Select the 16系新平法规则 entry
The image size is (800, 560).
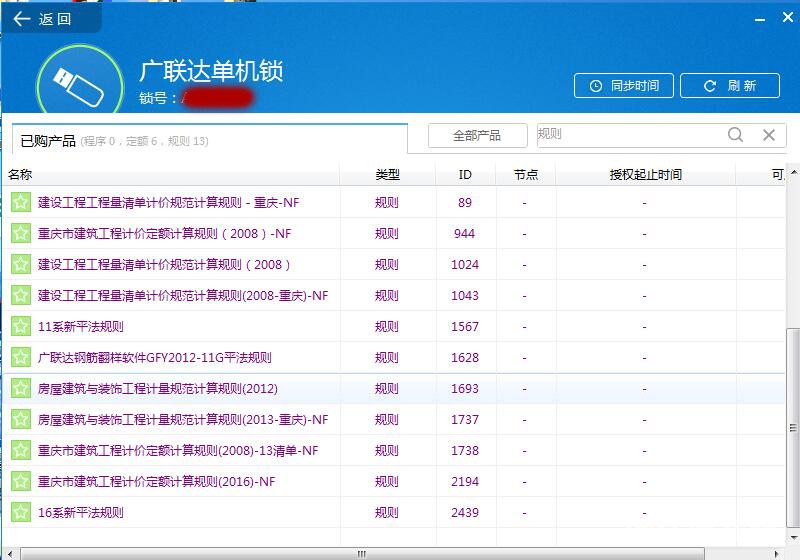pyautogui.click(x=81, y=513)
